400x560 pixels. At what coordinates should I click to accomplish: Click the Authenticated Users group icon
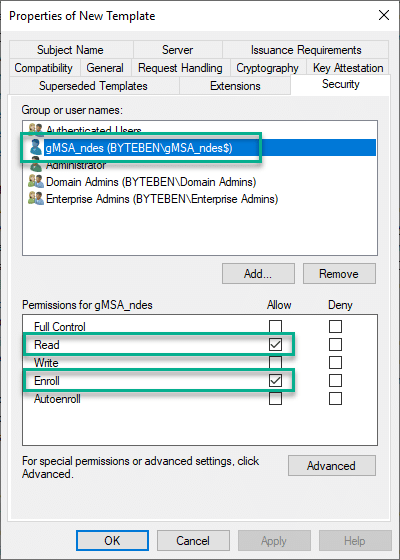point(36,130)
